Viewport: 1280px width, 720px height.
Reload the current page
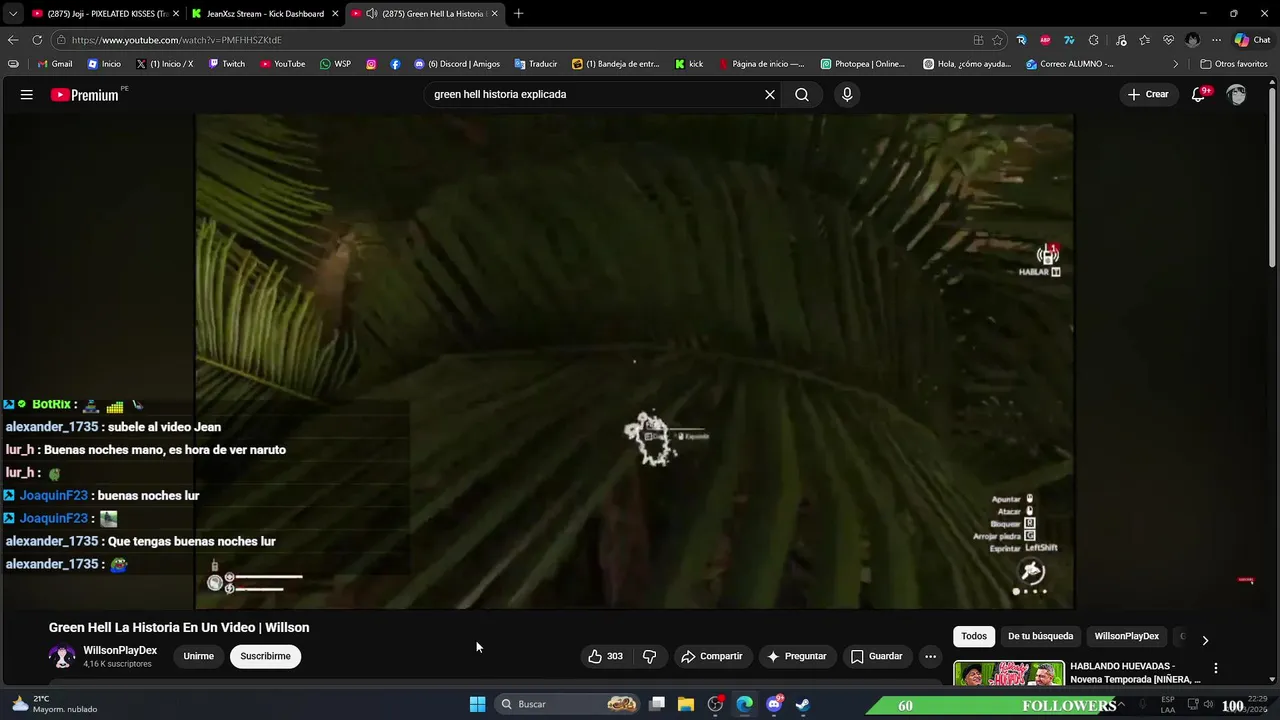pyautogui.click(x=37, y=40)
